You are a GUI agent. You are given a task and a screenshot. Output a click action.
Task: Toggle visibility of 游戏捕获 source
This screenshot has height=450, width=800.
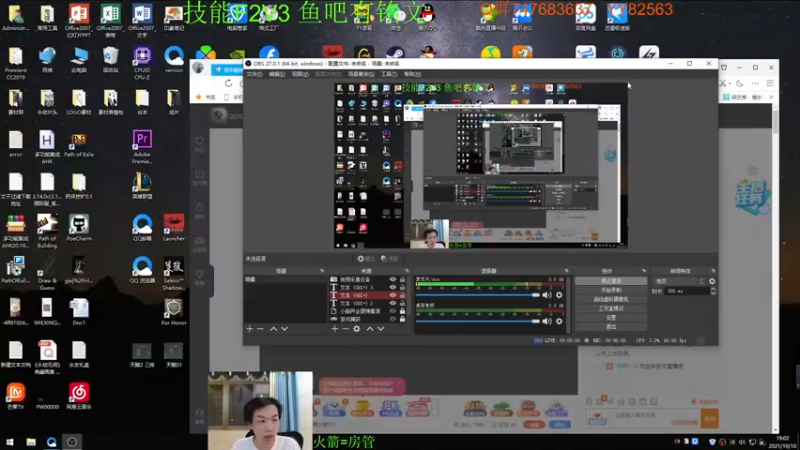pyautogui.click(x=392, y=319)
